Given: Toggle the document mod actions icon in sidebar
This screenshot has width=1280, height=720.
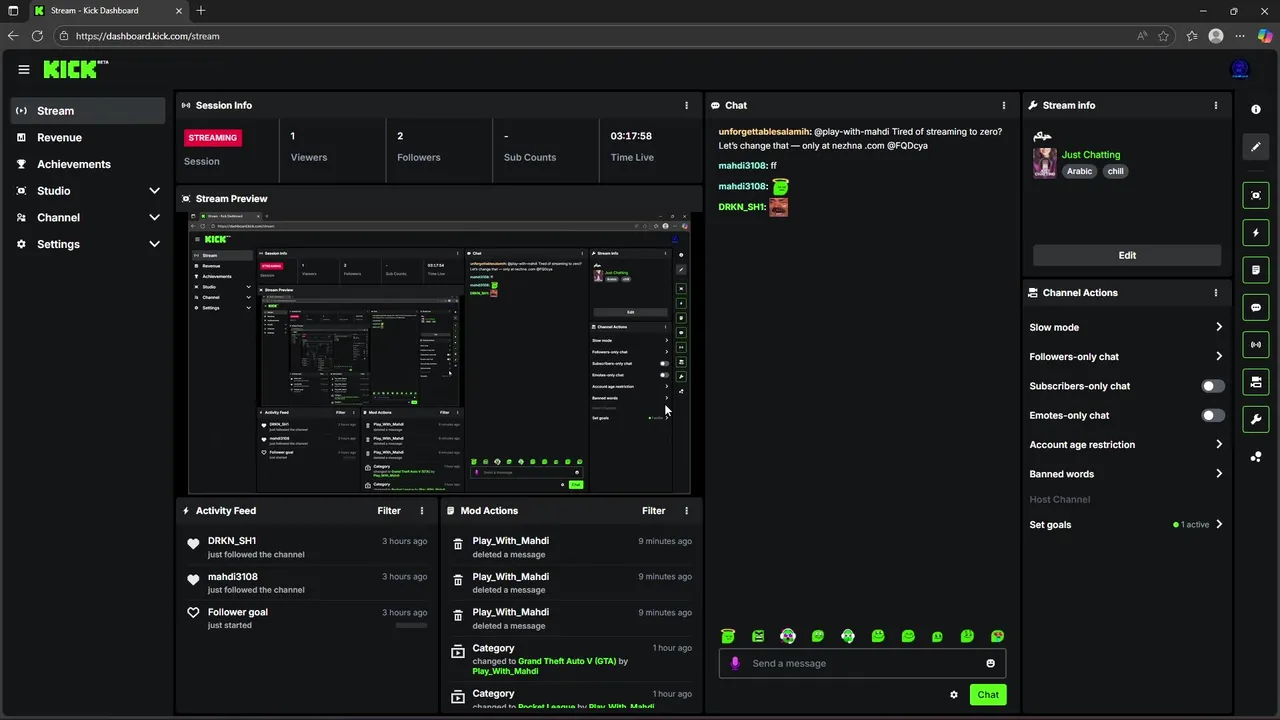Looking at the screenshot, I should click(1256, 270).
